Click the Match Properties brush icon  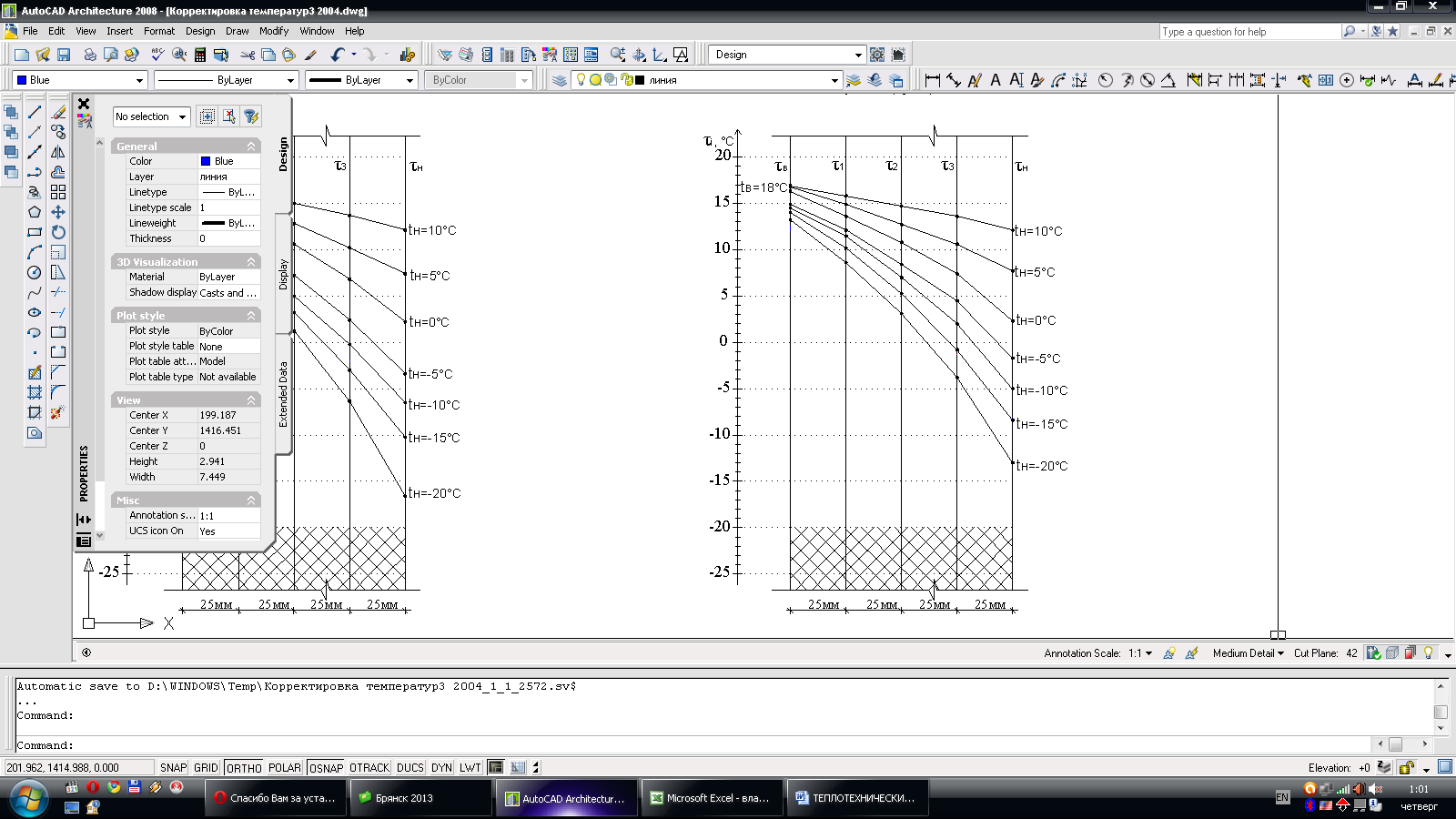click(x=310, y=55)
